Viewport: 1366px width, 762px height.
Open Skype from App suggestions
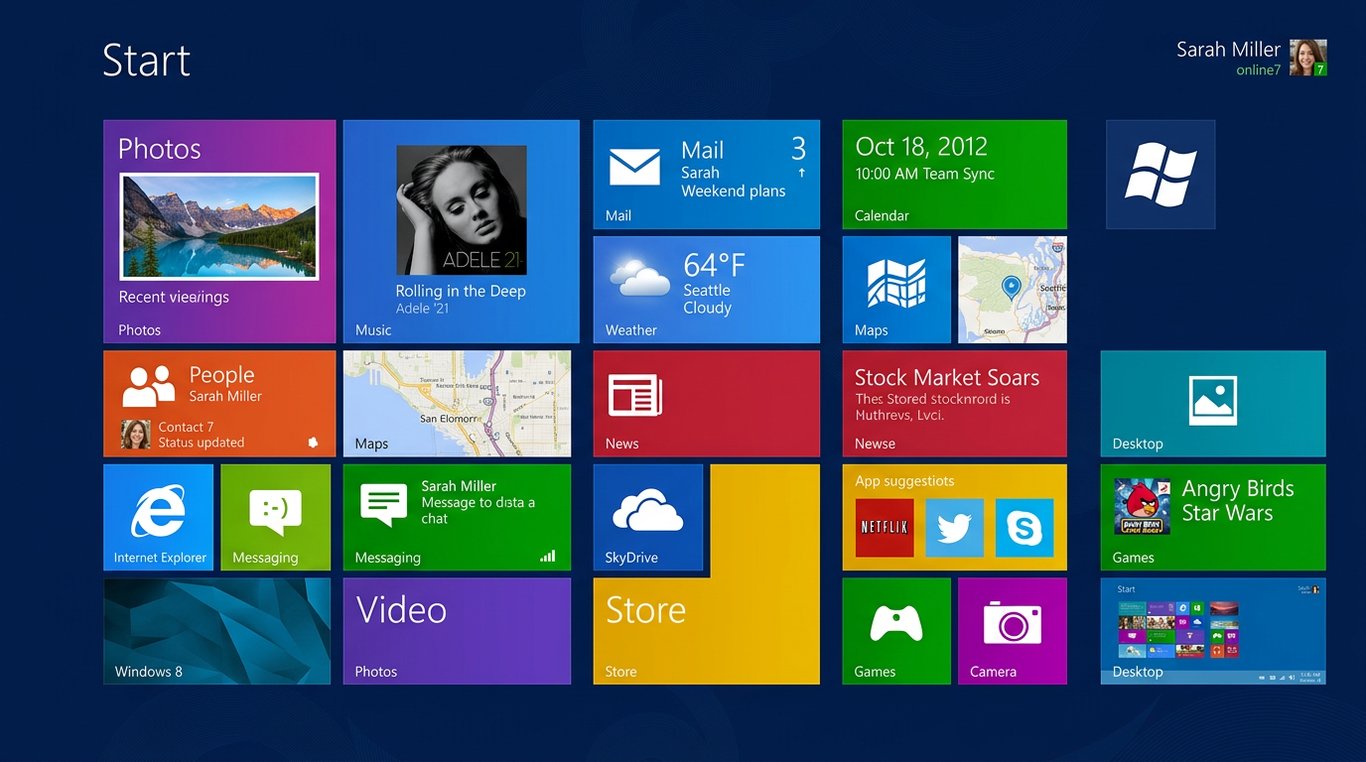click(x=1025, y=529)
